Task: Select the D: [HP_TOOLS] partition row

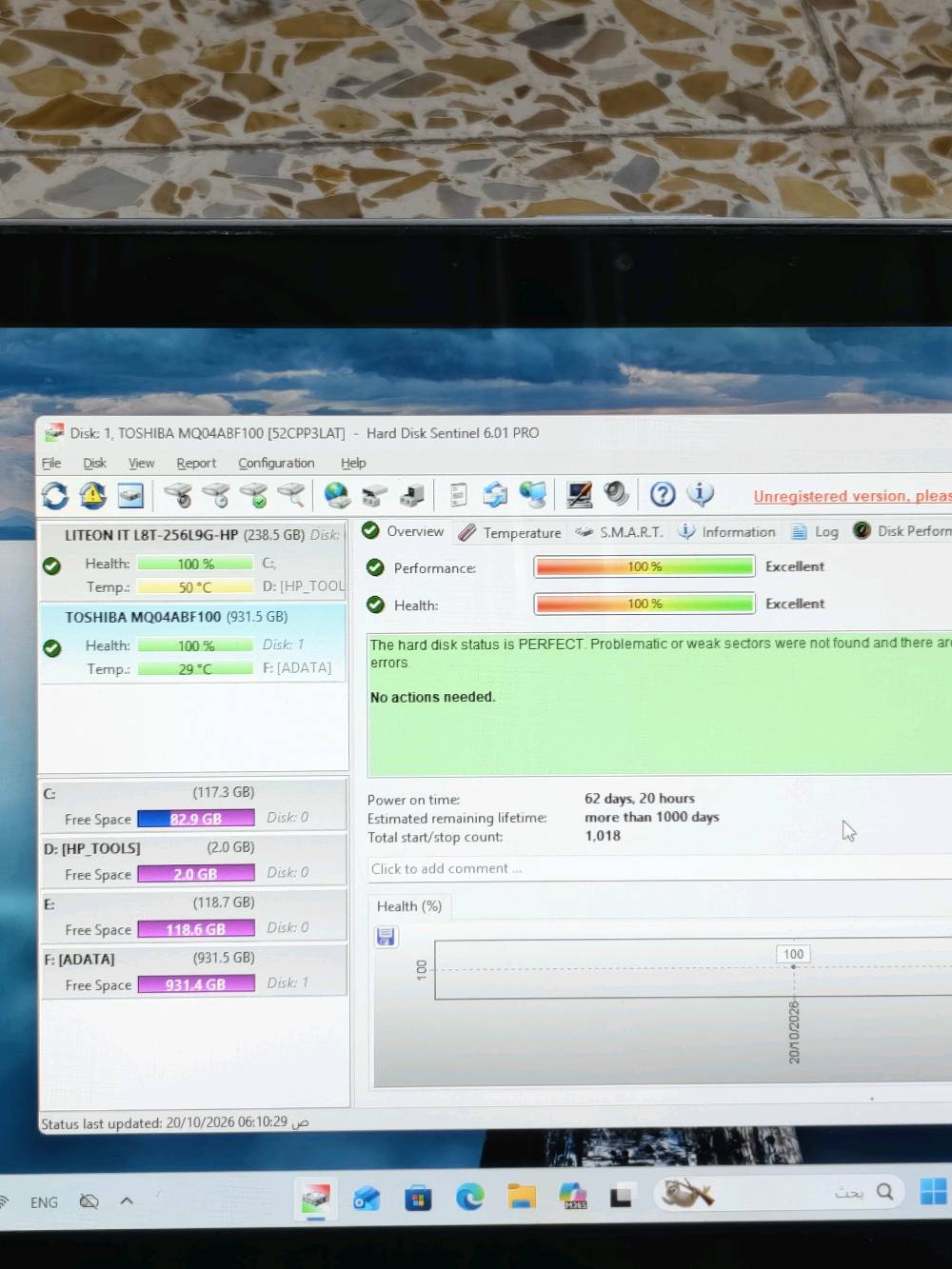Action: point(193,861)
